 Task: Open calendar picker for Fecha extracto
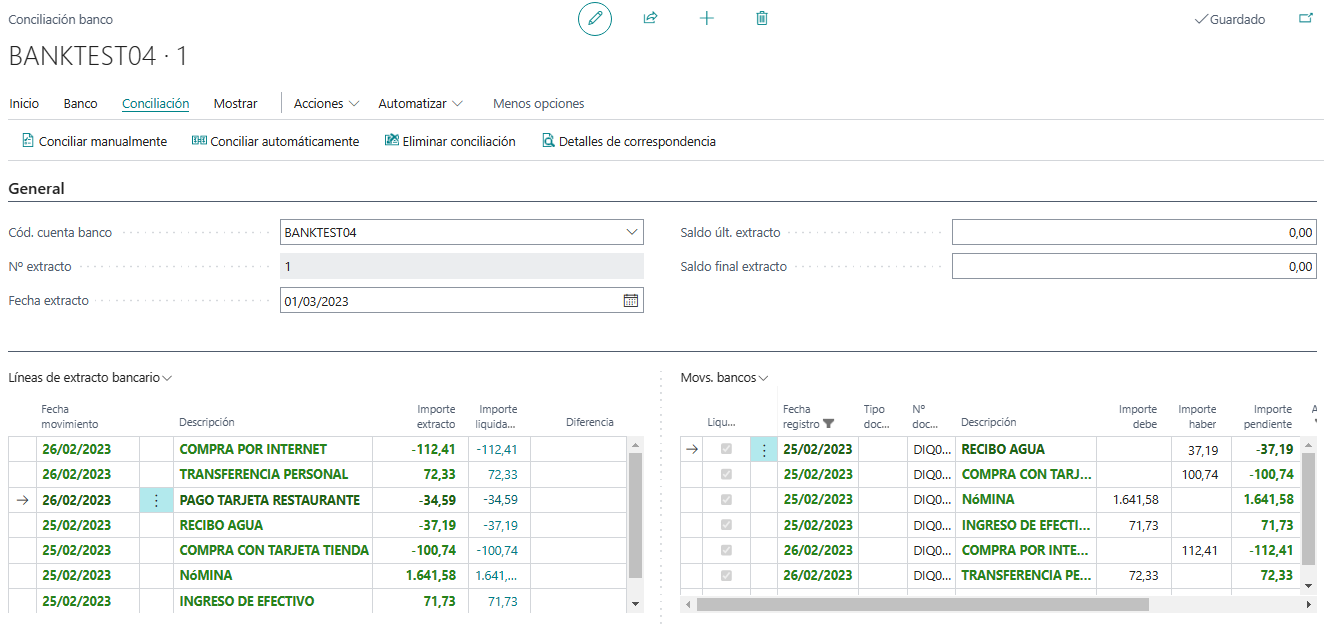coord(631,301)
